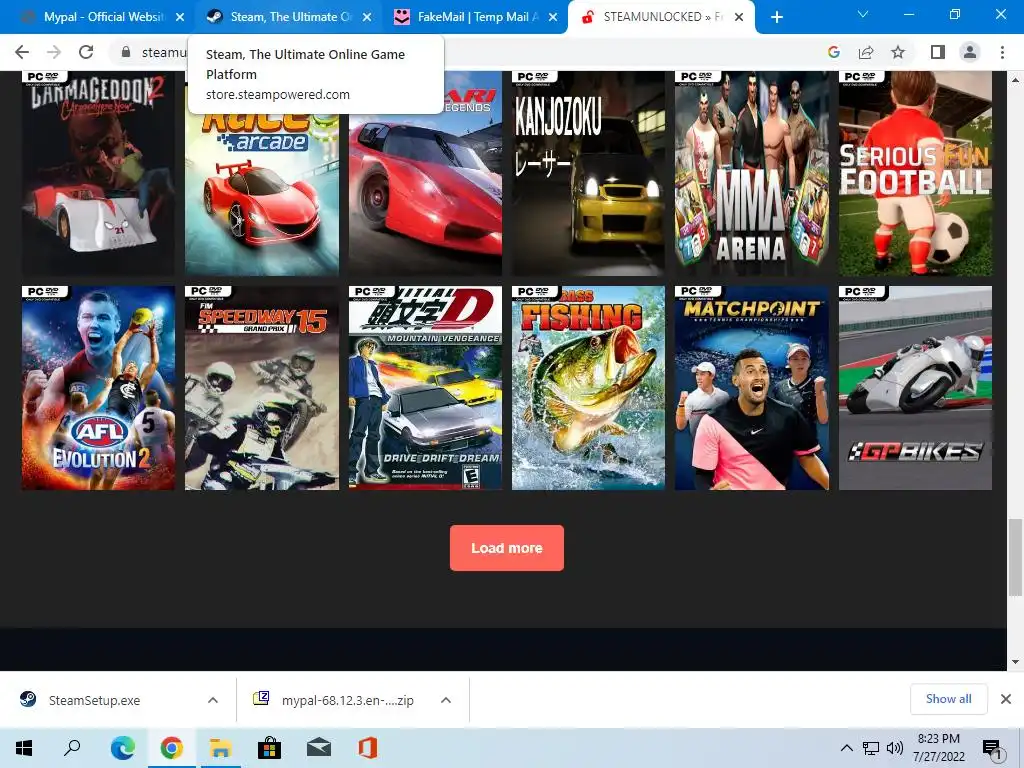
Task: Open the red Ferrari Legends game cover
Action: point(425,196)
